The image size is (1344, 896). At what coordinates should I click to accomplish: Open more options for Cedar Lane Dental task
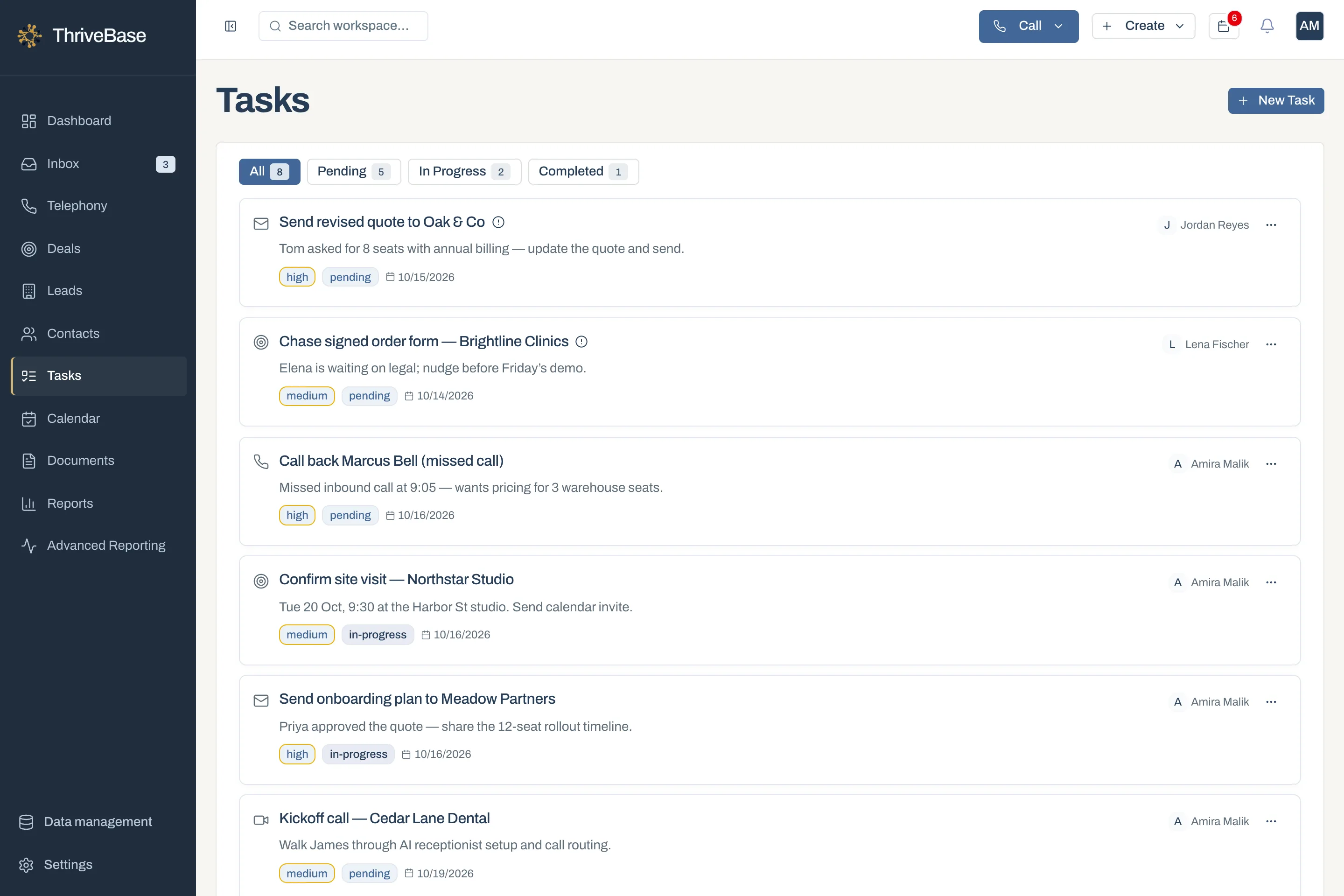pyautogui.click(x=1271, y=821)
